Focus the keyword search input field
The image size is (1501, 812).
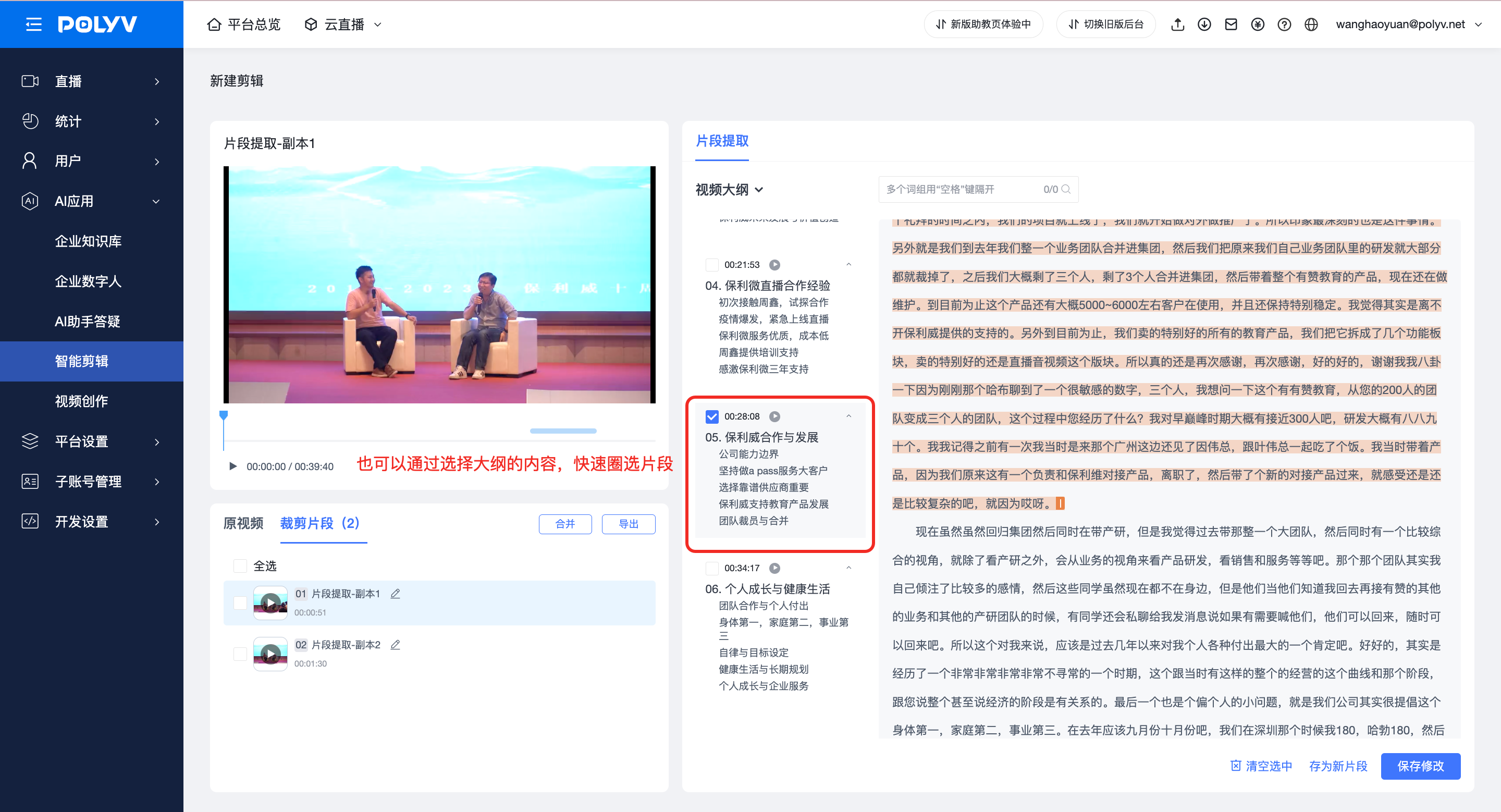[978, 189]
